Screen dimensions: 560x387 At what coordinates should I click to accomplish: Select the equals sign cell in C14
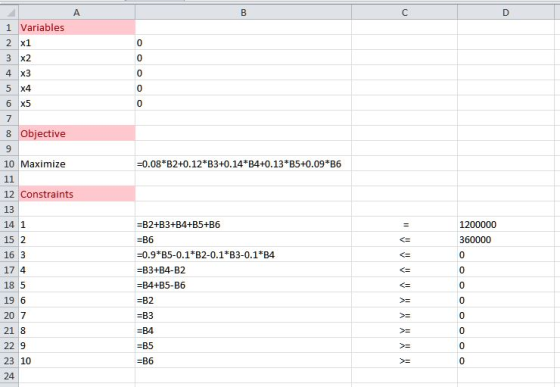[x=404, y=225]
